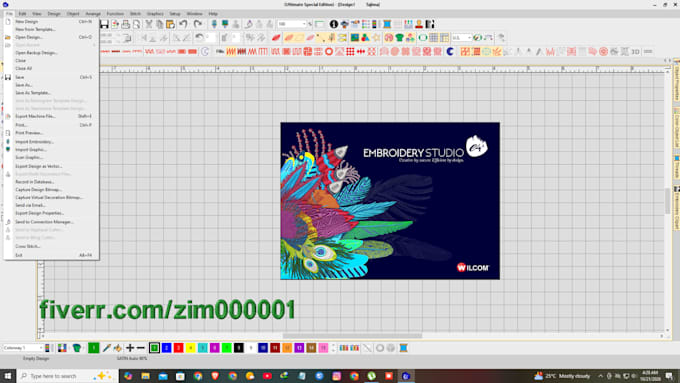
Task: Open the Edit menu
Action: [22, 13]
